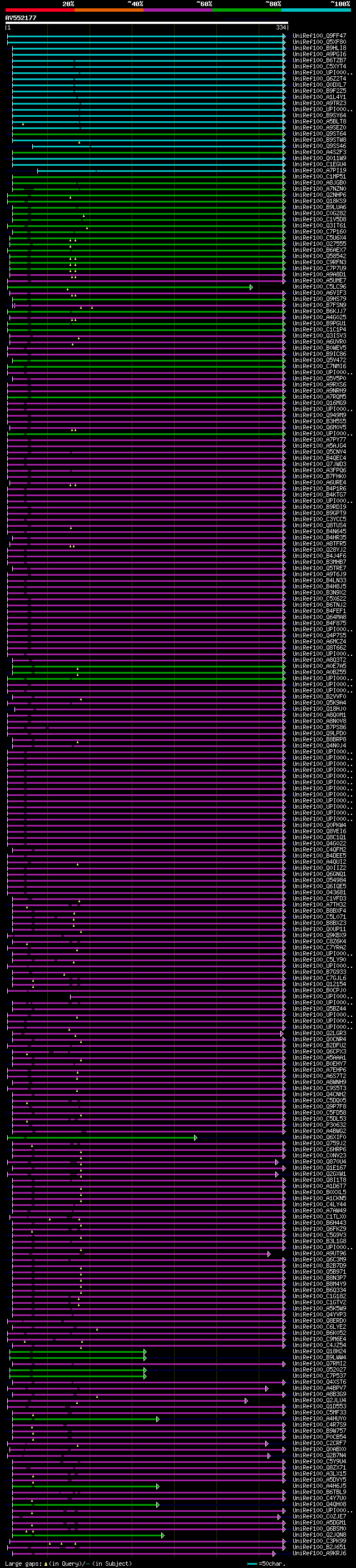Click the orange ~40% identity legend segment
Viewport: 356px width, 1568px height.
[109, 10]
